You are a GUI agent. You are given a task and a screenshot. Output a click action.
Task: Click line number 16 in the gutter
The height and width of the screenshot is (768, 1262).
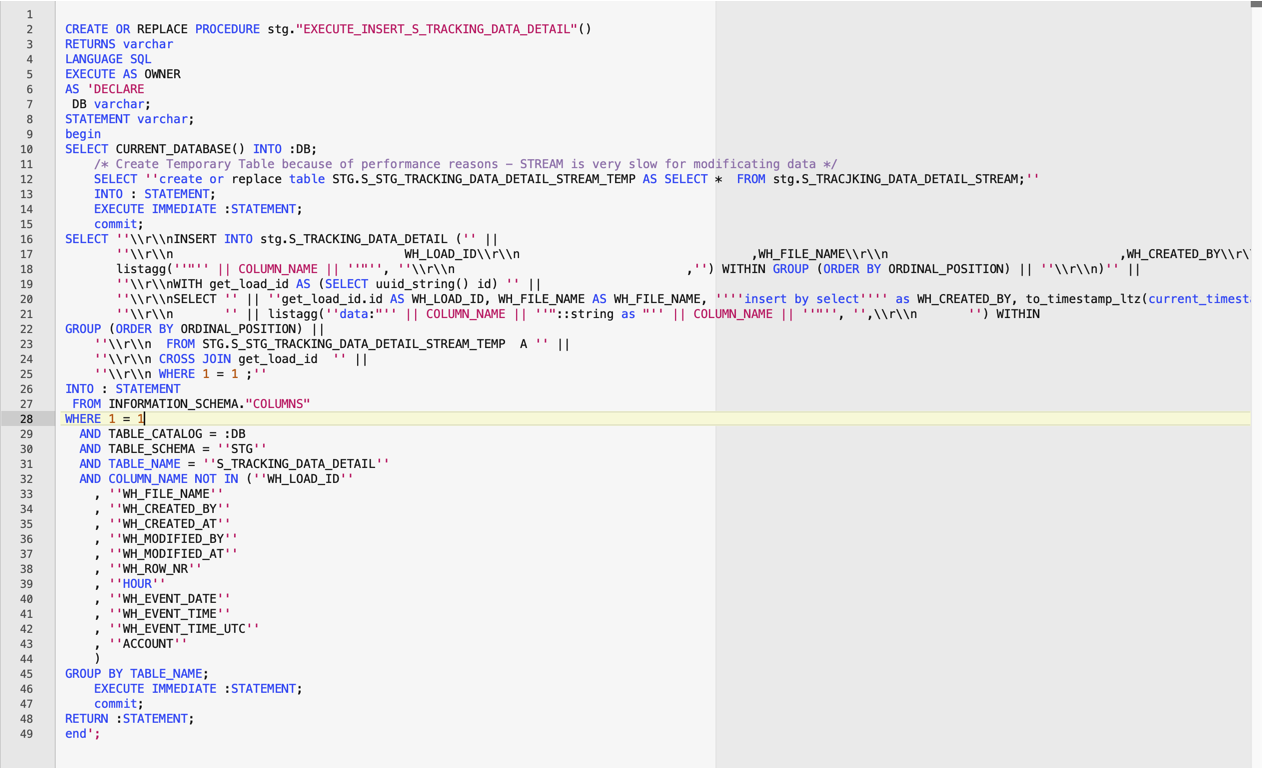click(x=28, y=239)
